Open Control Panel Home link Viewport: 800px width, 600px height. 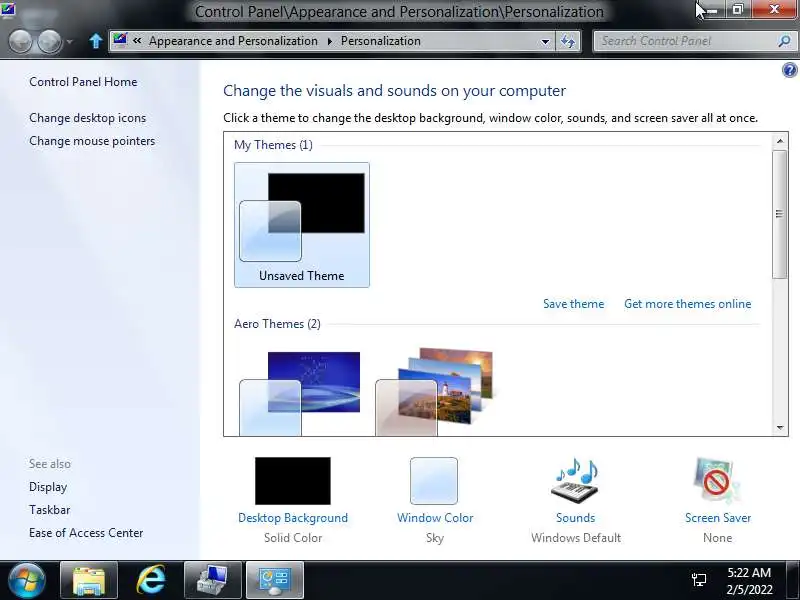click(83, 82)
